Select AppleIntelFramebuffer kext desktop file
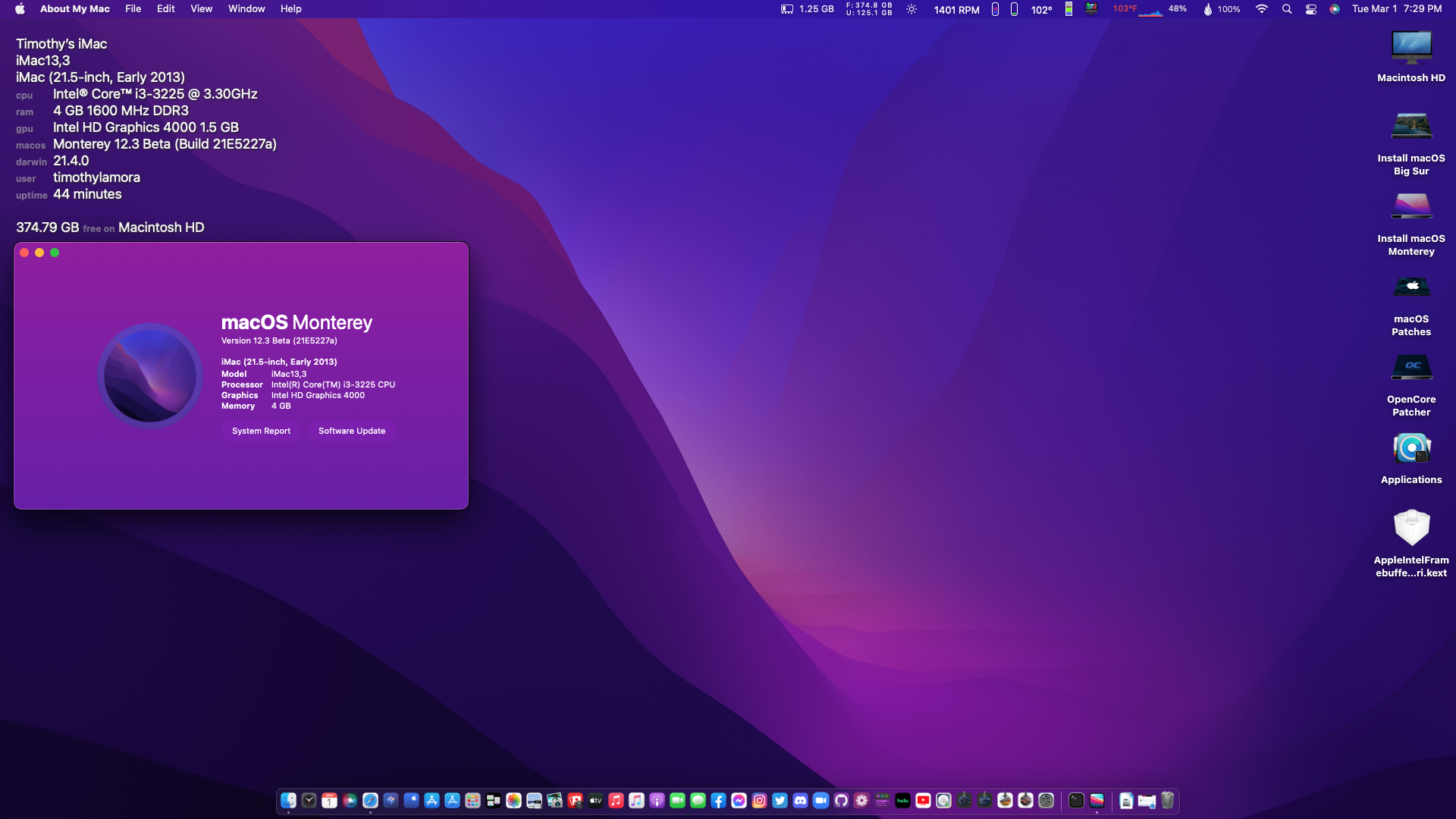Screen dimensions: 1456x819 (x=1411, y=544)
